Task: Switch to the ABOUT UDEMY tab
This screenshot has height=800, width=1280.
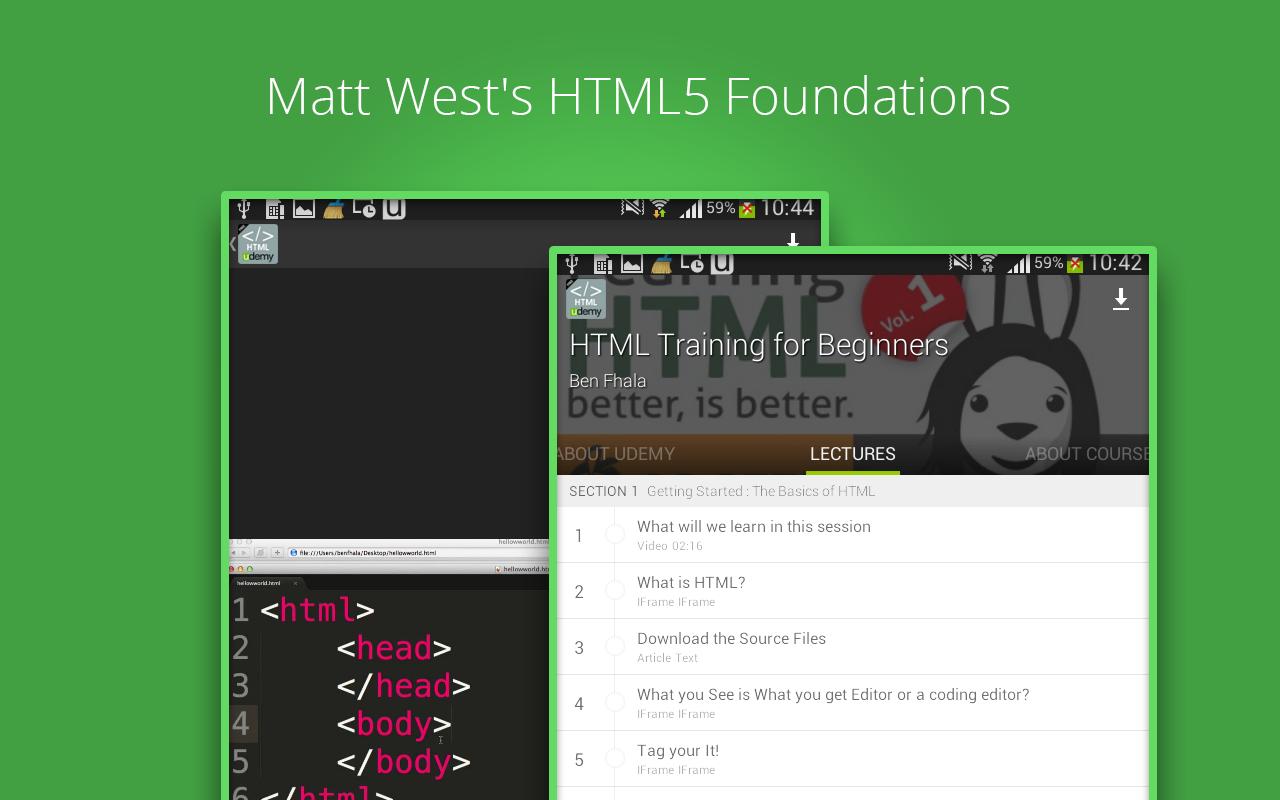Action: click(x=616, y=453)
